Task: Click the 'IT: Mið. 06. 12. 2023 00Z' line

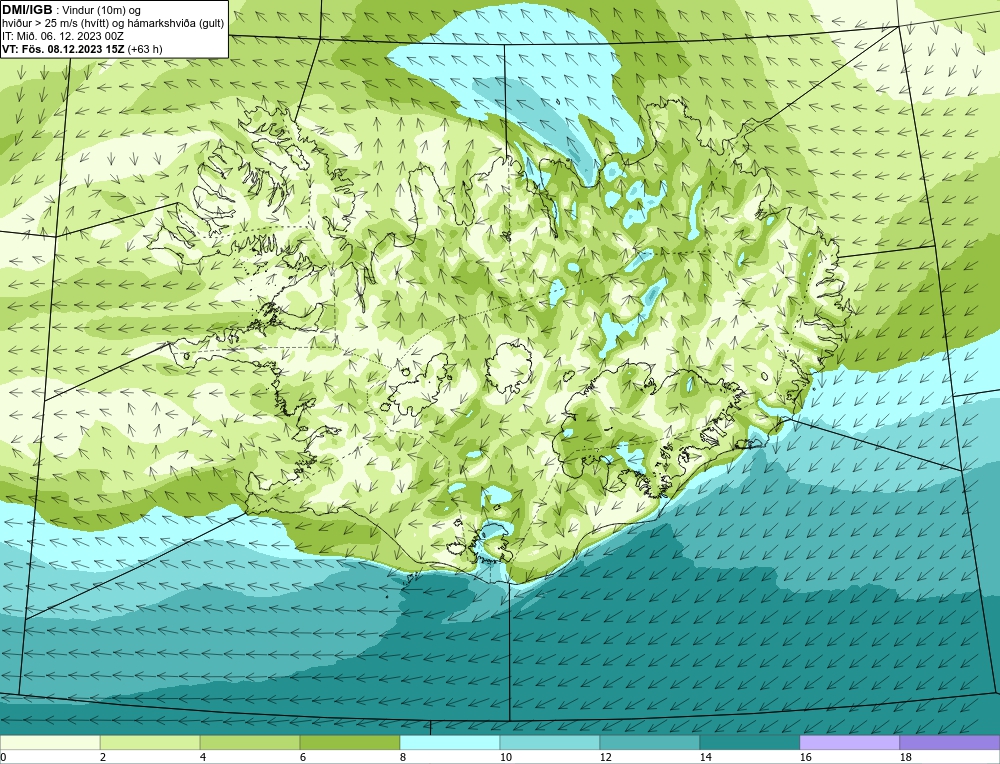Action: [x=62, y=36]
